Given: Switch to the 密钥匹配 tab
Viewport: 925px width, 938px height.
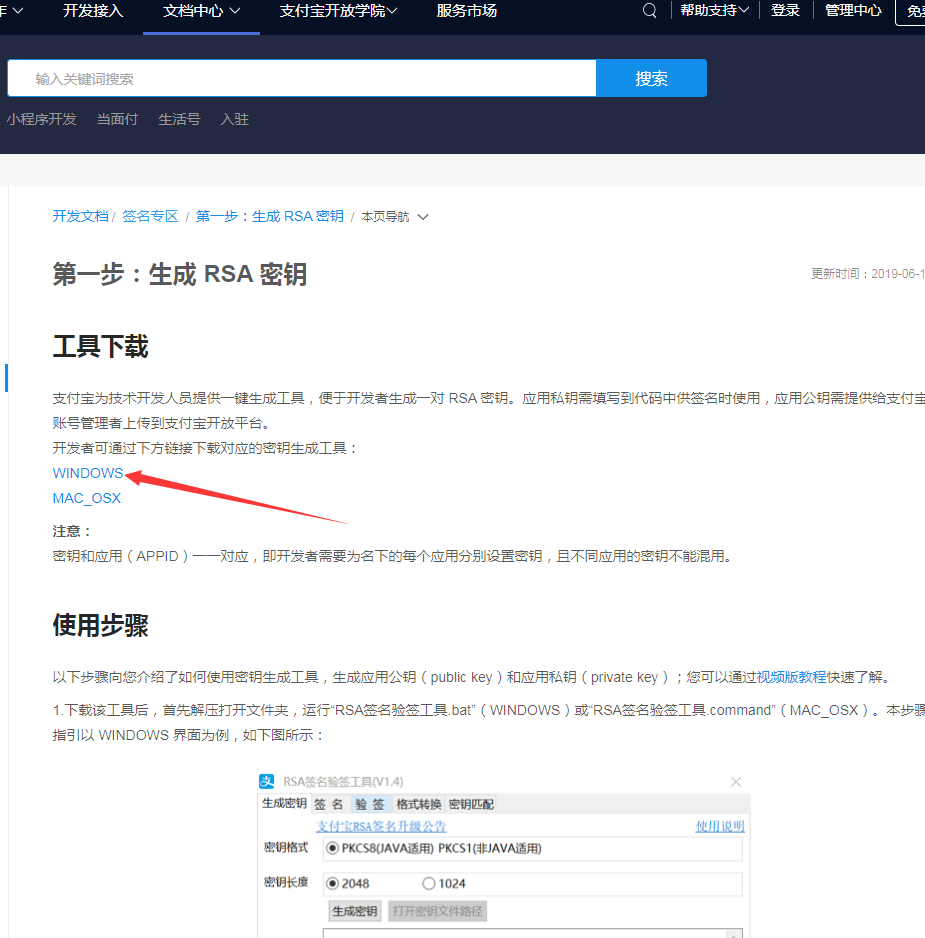Looking at the screenshot, I should [471, 804].
